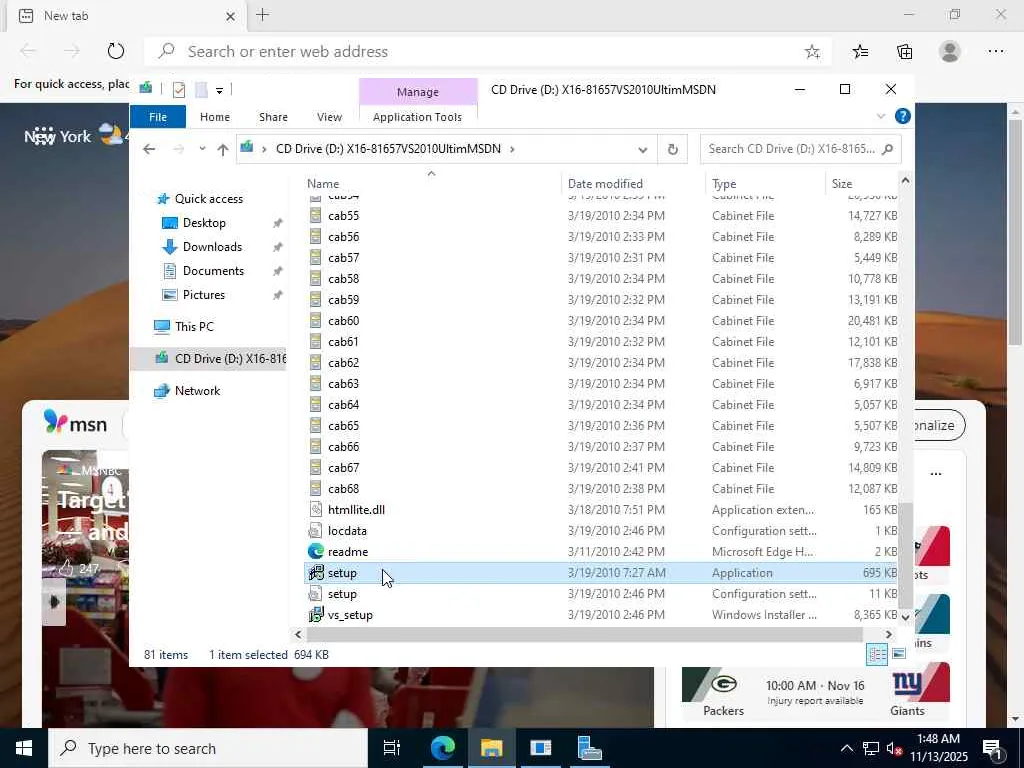The width and height of the screenshot is (1024, 768).
Task: Select the cab68 cabinet file icon
Action: pyautogui.click(x=316, y=488)
